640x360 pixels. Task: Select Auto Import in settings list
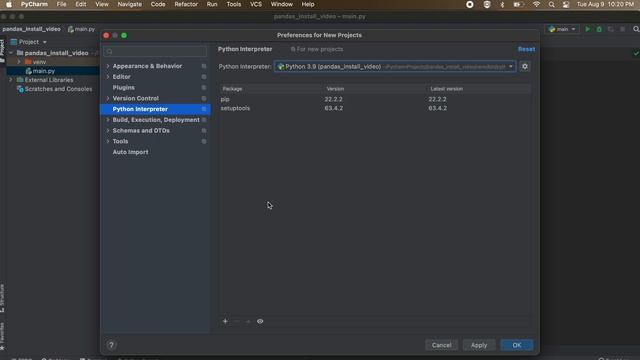(131, 152)
